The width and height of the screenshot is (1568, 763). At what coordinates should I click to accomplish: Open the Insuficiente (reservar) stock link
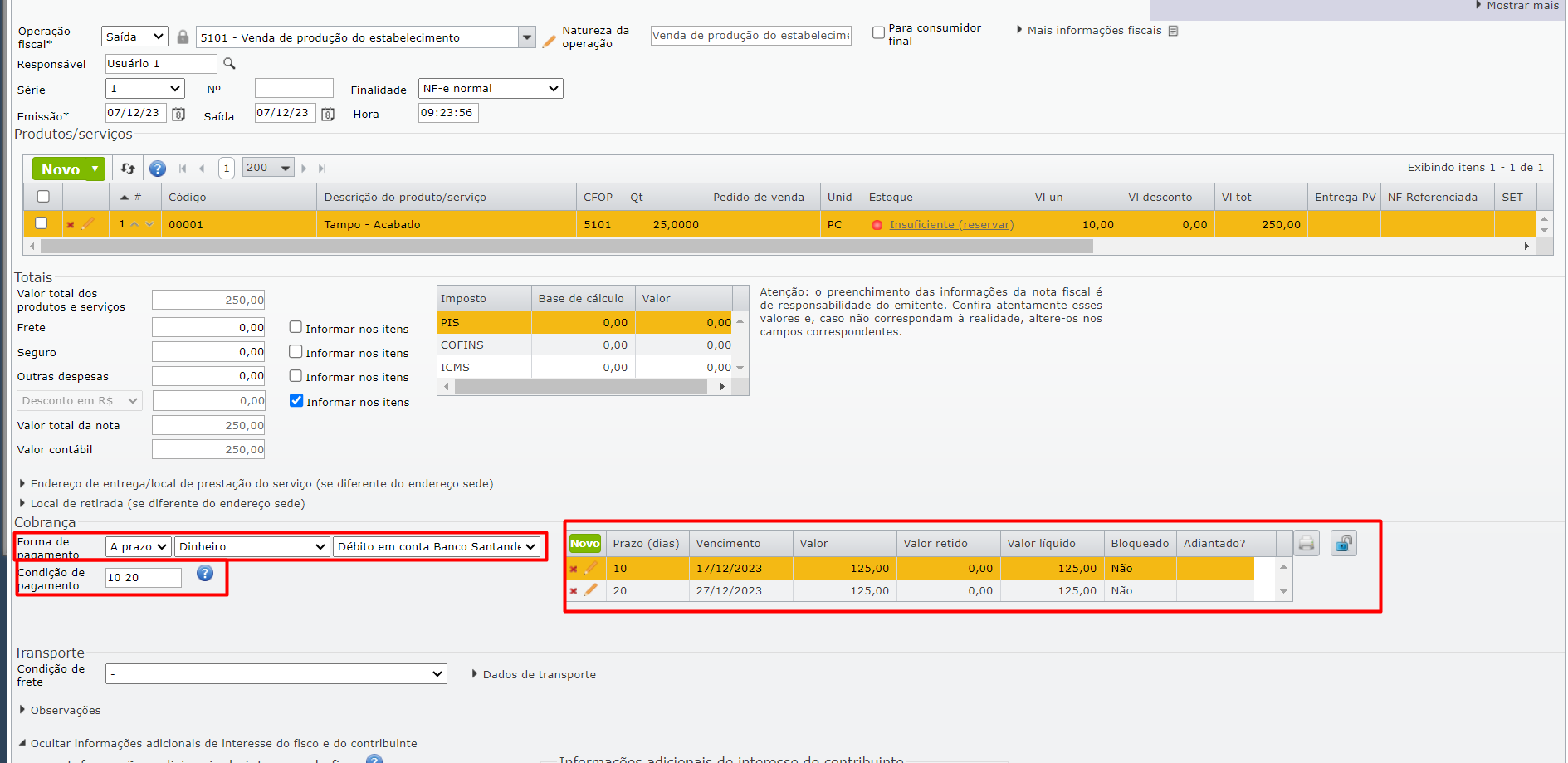pos(951,225)
